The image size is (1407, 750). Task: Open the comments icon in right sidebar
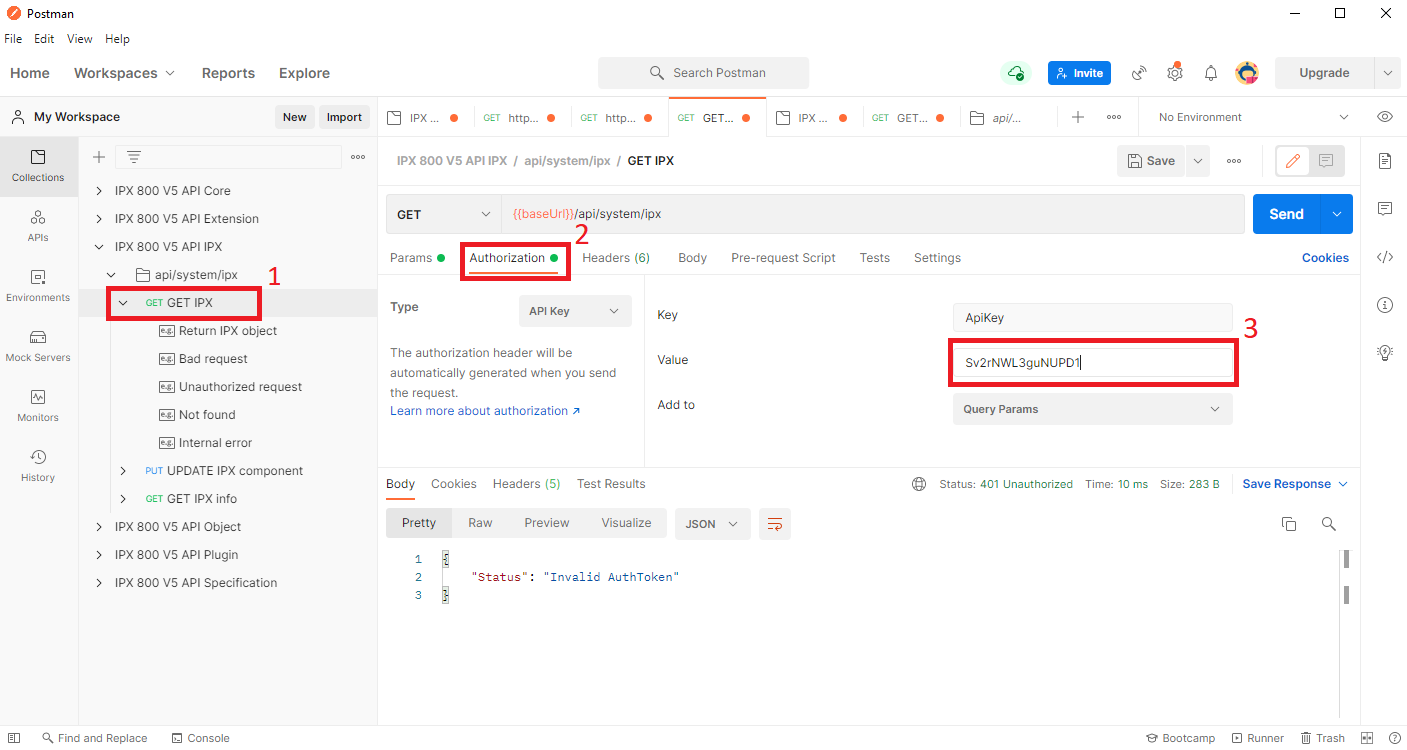pyautogui.click(x=1385, y=209)
